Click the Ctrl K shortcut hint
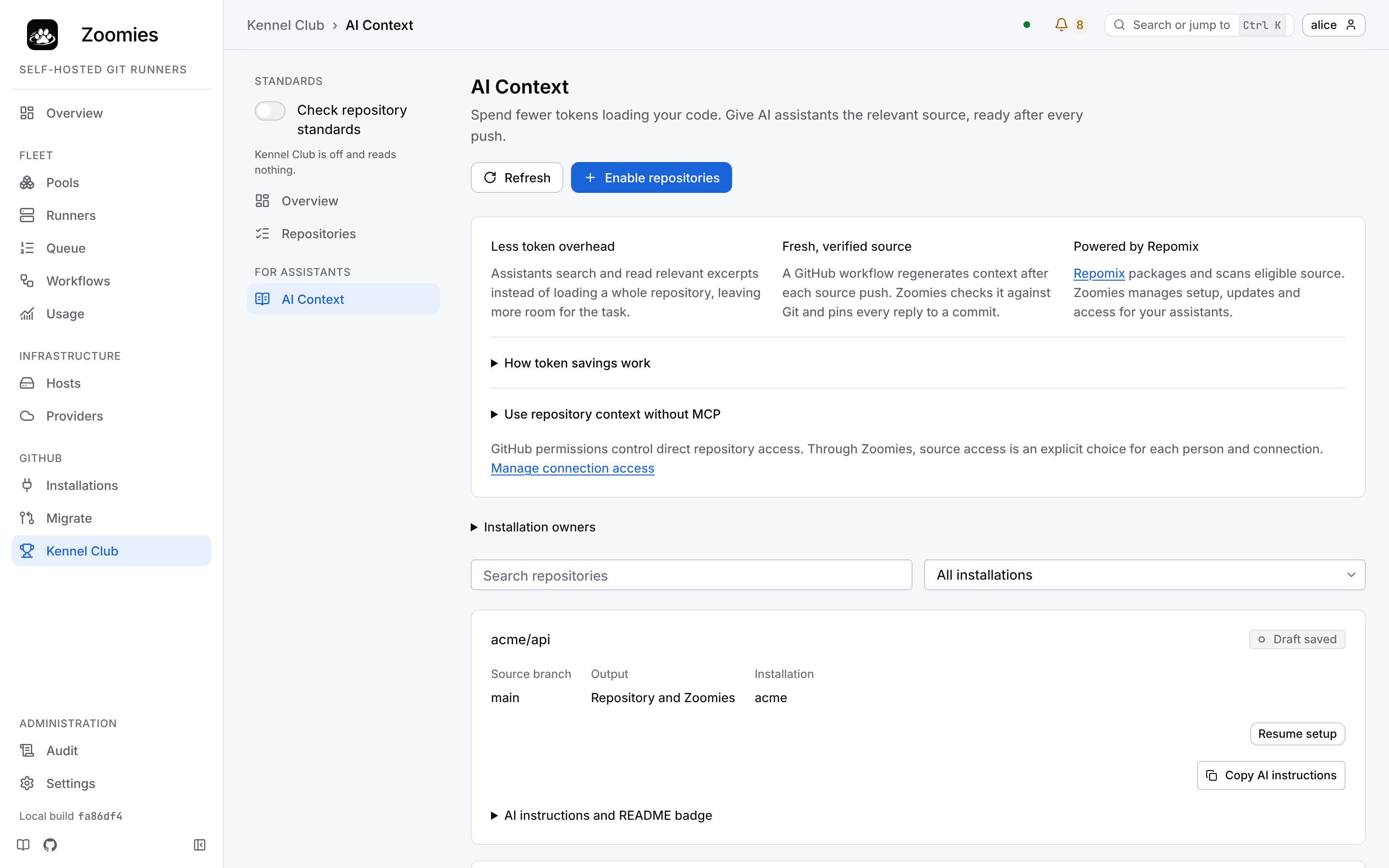This screenshot has width=1389, height=868. [1262, 25]
